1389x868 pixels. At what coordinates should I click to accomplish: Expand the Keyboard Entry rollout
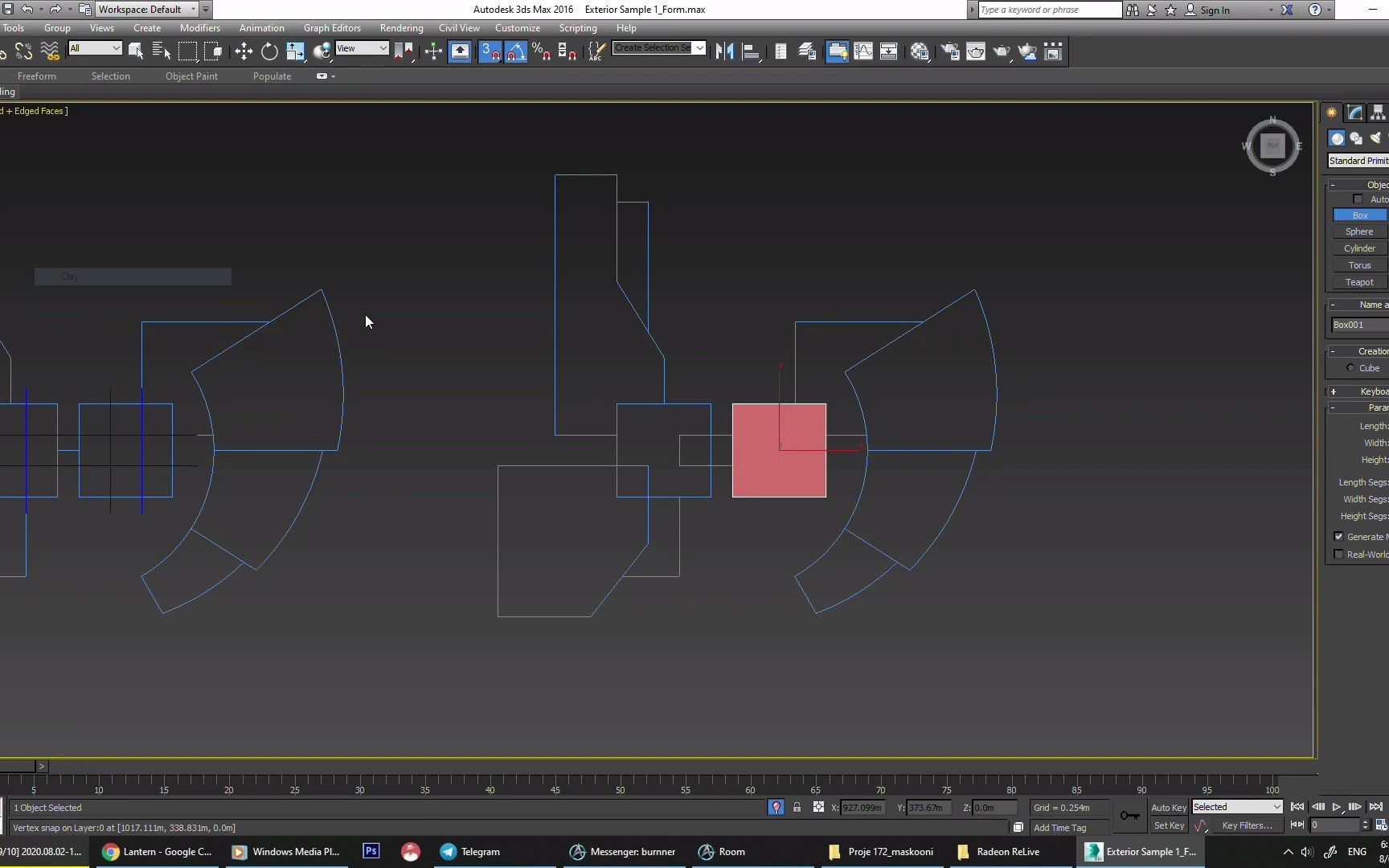tap(1357, 391)
